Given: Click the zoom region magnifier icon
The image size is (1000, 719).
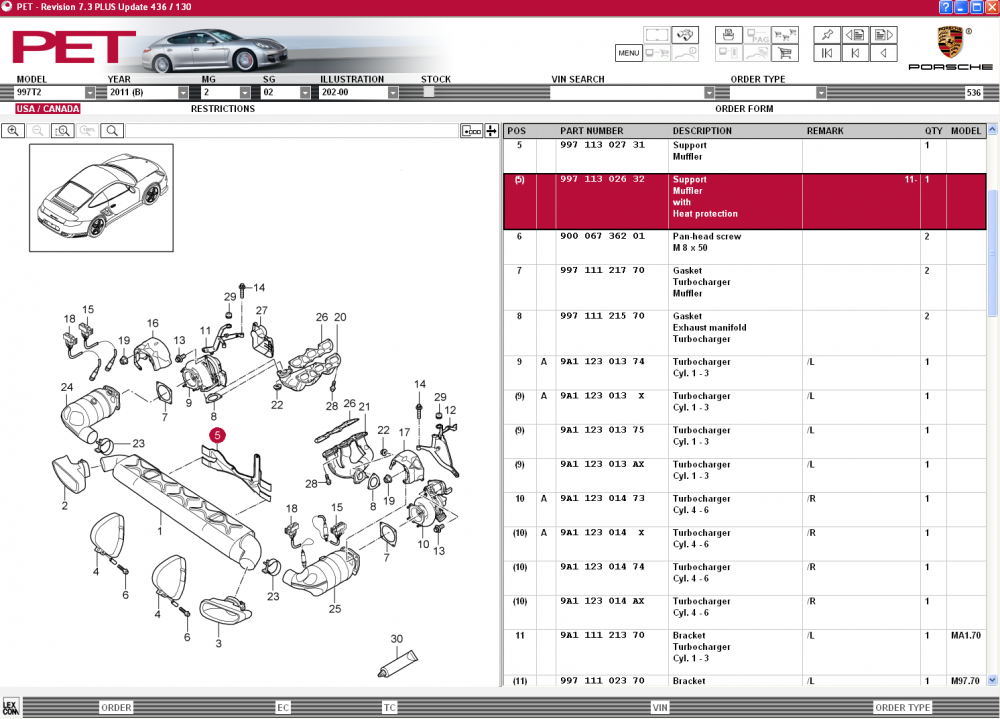Looking at the screenshot, I should point(62,130).
